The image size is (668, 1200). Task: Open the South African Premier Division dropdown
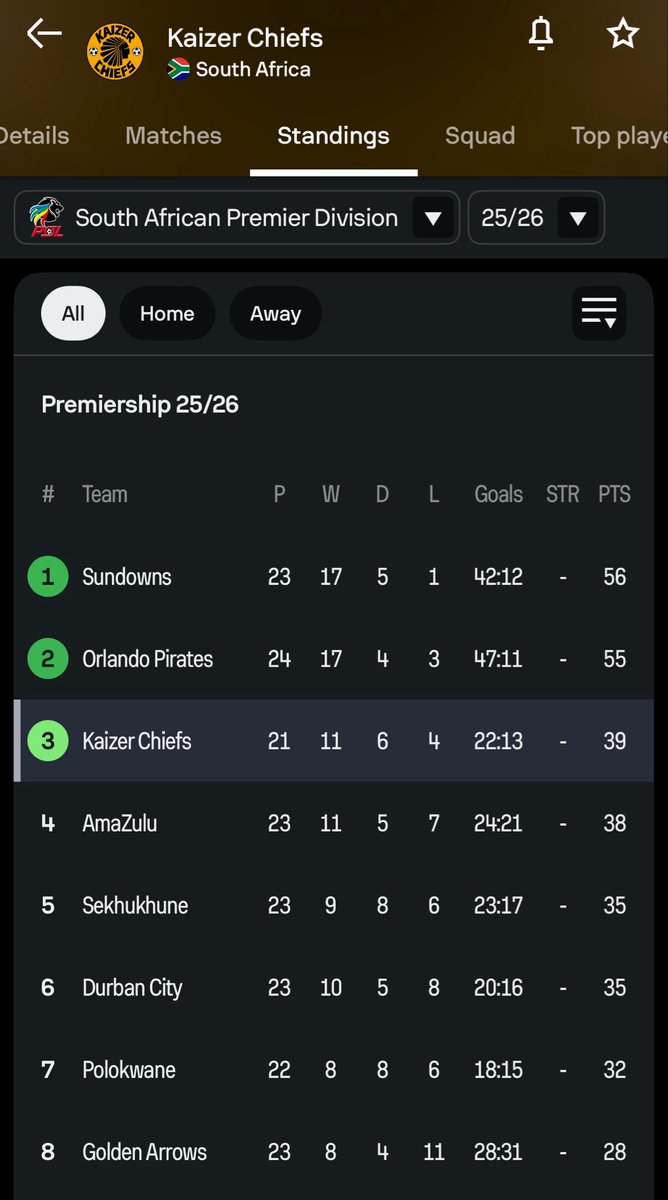pyautogui.click(x=237, y=217)
